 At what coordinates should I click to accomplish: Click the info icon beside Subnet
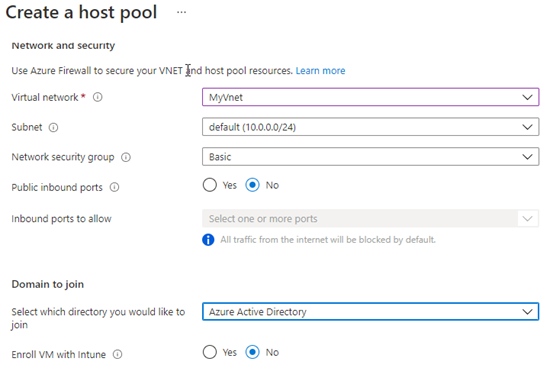53,127
